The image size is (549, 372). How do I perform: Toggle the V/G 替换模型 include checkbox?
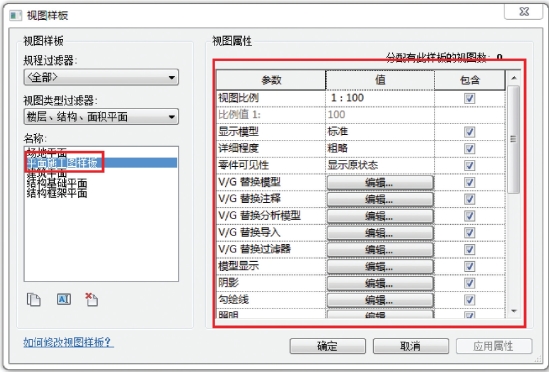pos(469,182)
